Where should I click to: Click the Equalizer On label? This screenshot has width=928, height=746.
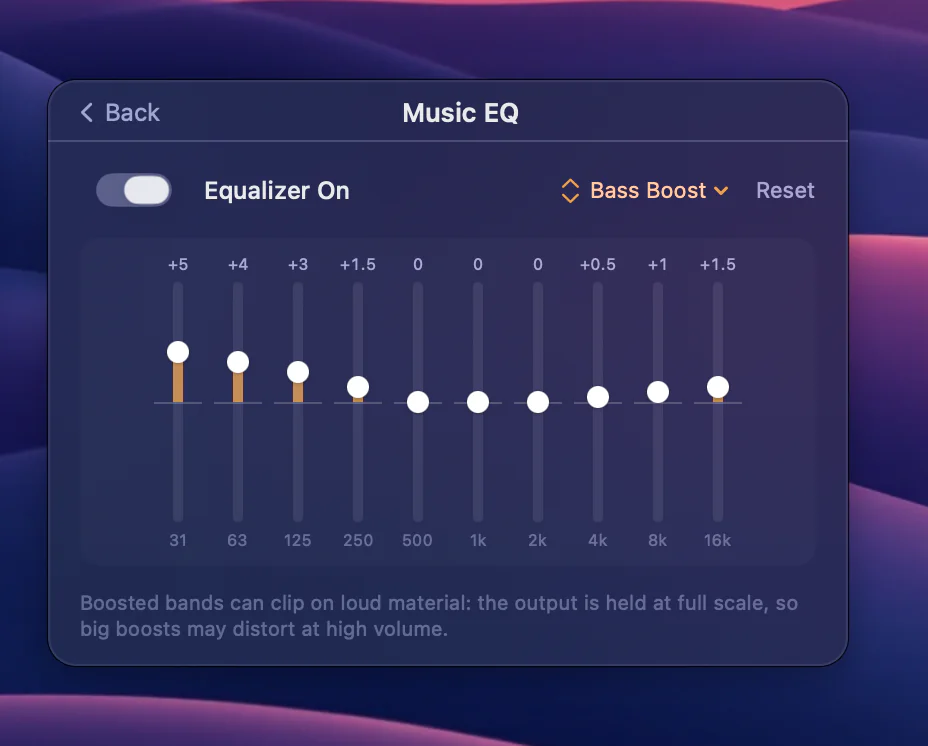pyautogui.click(x=277, y=191)
